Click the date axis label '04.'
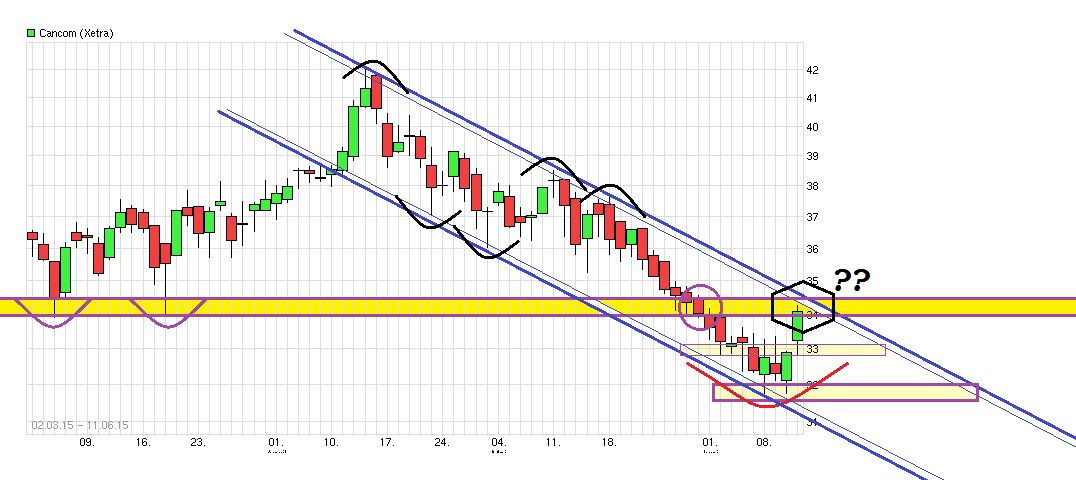This screenshot has height=480, width=1076. coord(499,442)
